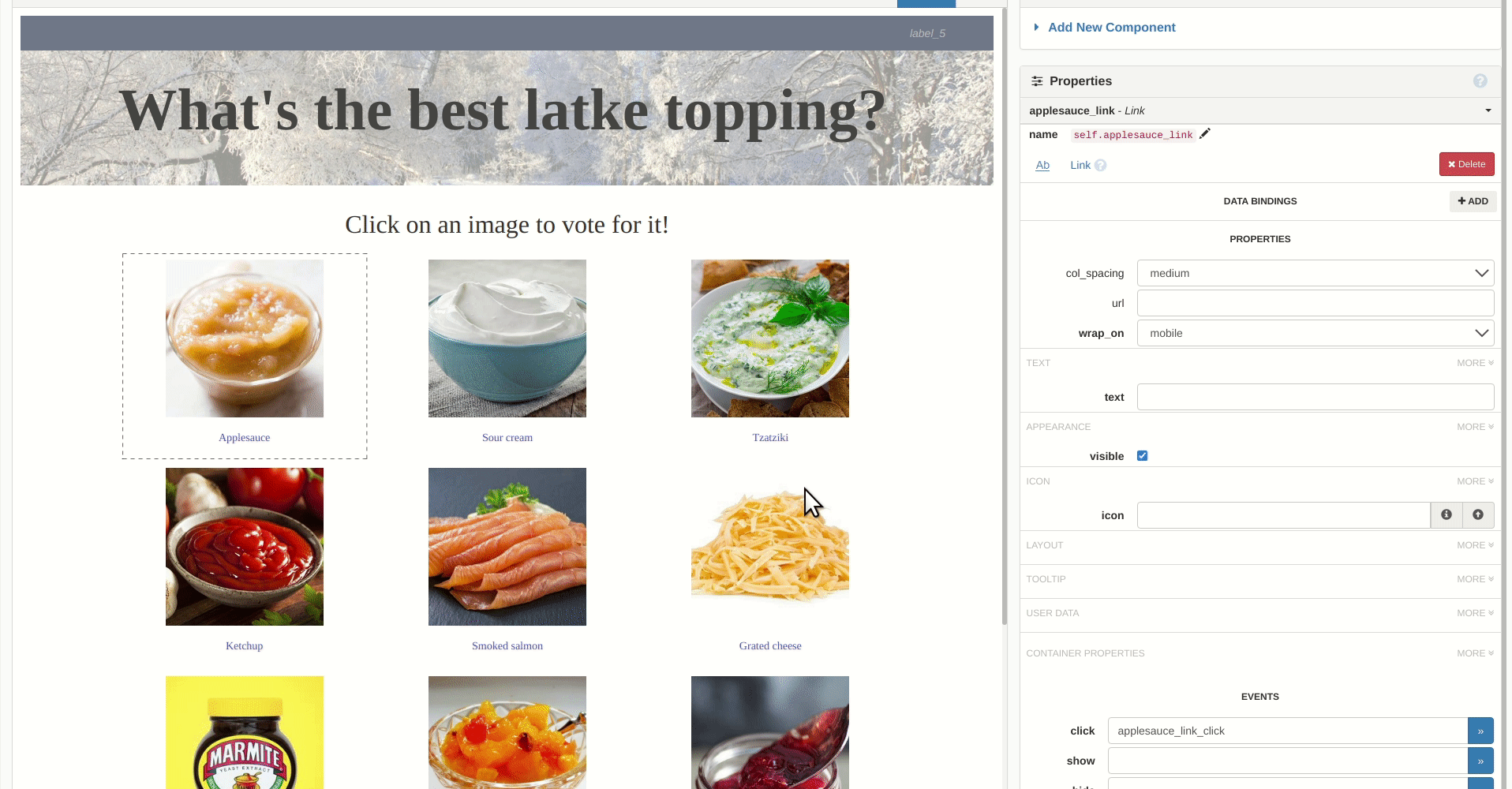Toggle the visible checkbox
The height and width of the screenshot is (789, 1512).
[x=1142, y=456]
